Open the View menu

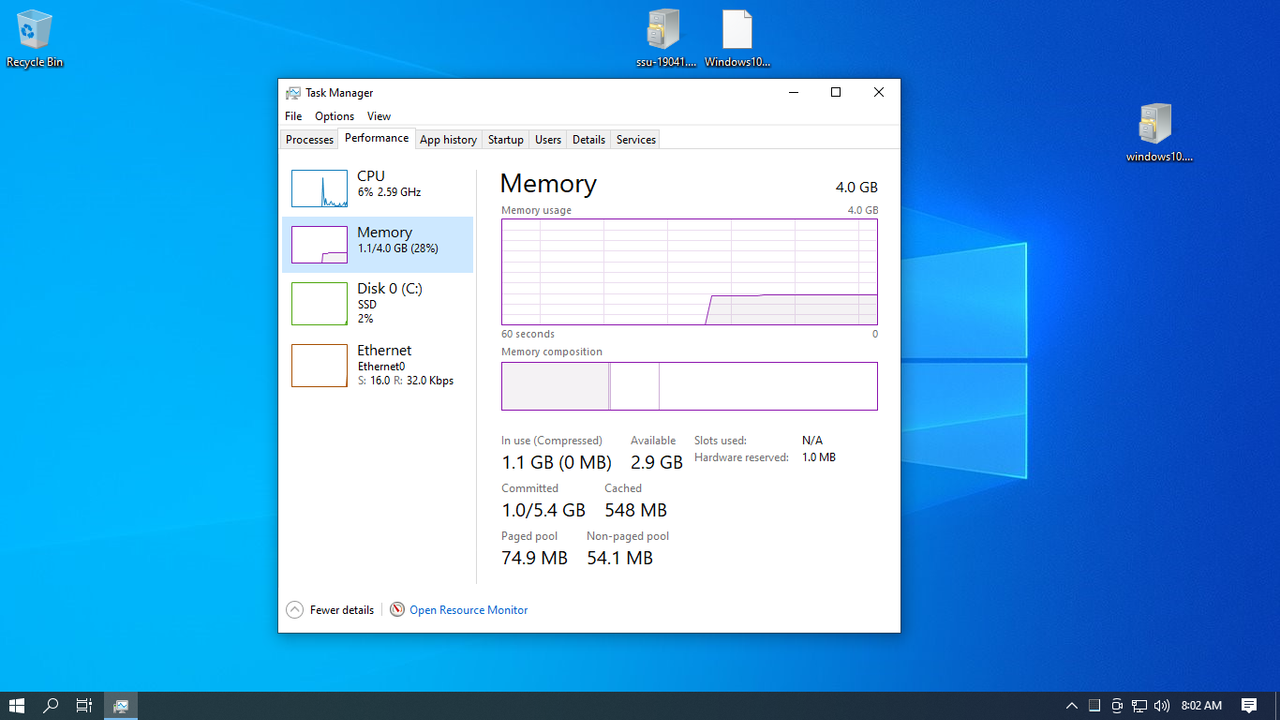coord(378,116)
